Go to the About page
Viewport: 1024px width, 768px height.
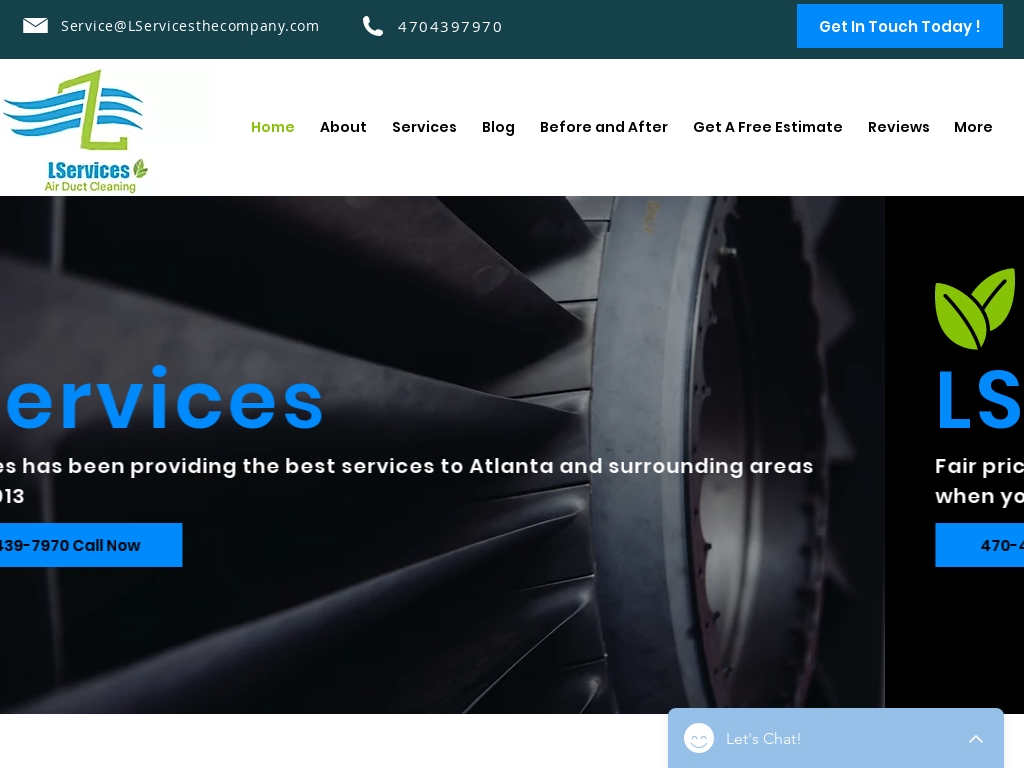[343, 127]
